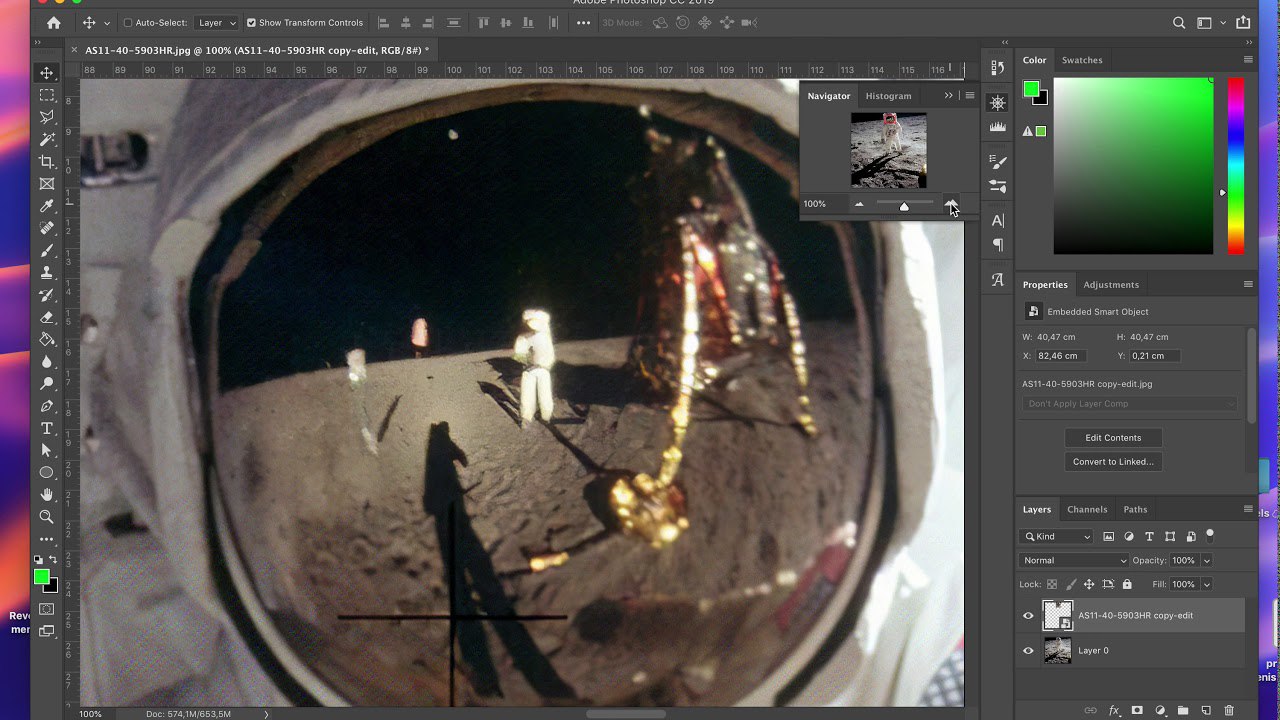Select the Pen tool

click(x=46, y=406)
